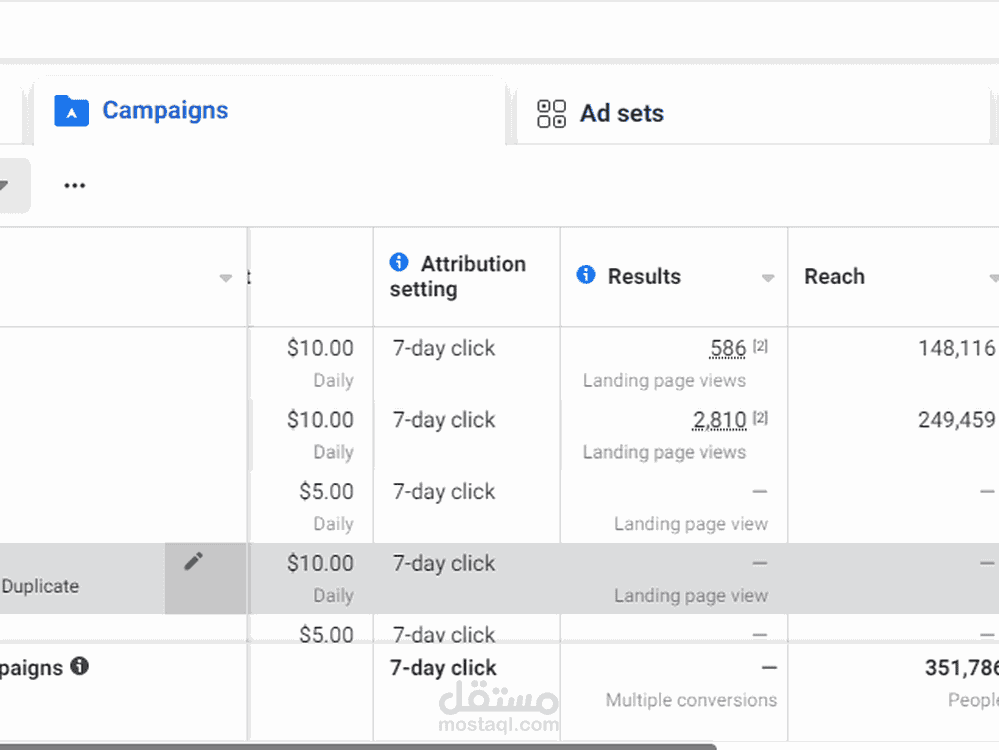Click the Campaigns folder icon

pyautogui.click(x=71, y=110)
